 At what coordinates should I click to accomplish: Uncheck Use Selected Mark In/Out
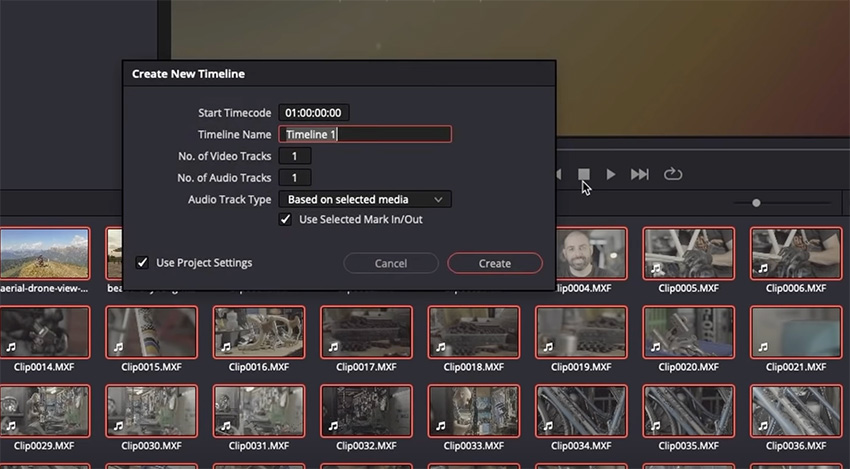point(285,220)
